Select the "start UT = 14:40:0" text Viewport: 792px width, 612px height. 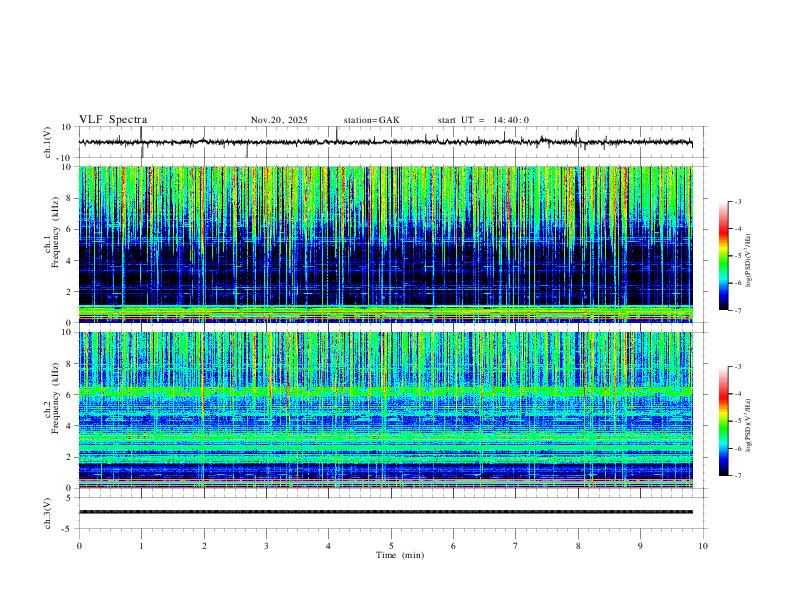coord(483,120)
